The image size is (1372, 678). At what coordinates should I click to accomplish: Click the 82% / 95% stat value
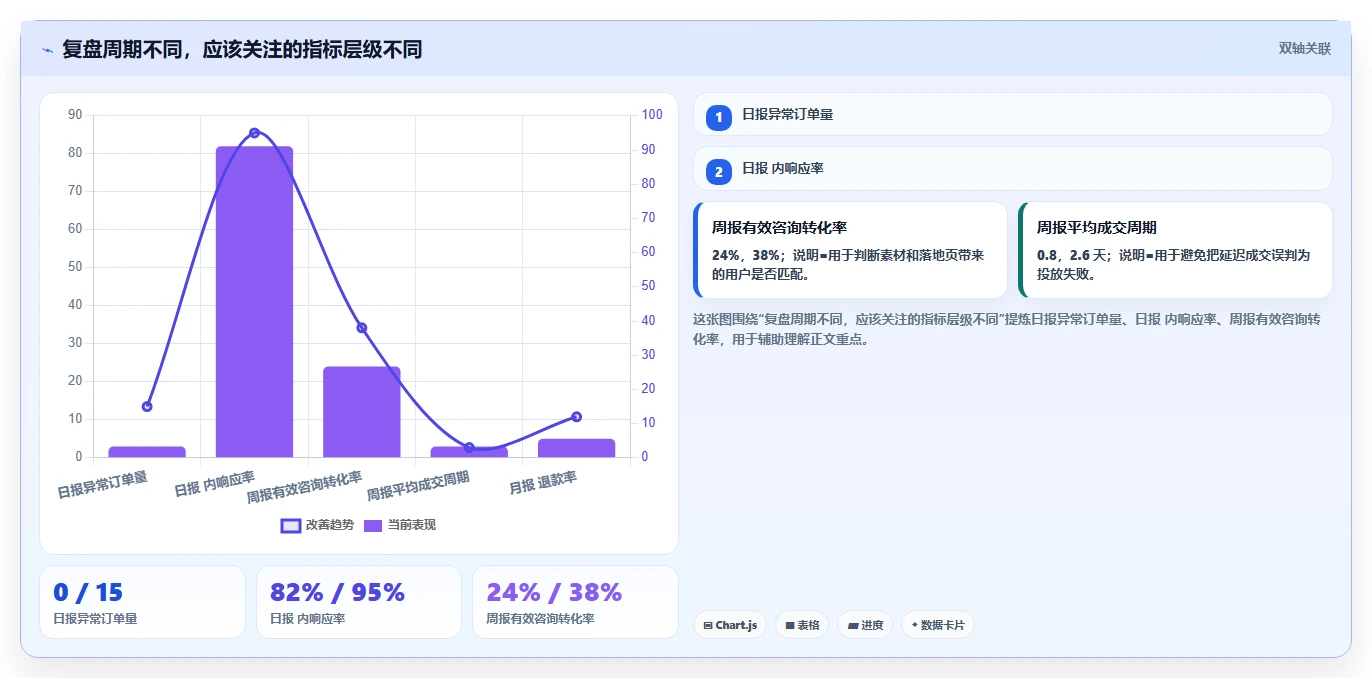click(337, 592)
